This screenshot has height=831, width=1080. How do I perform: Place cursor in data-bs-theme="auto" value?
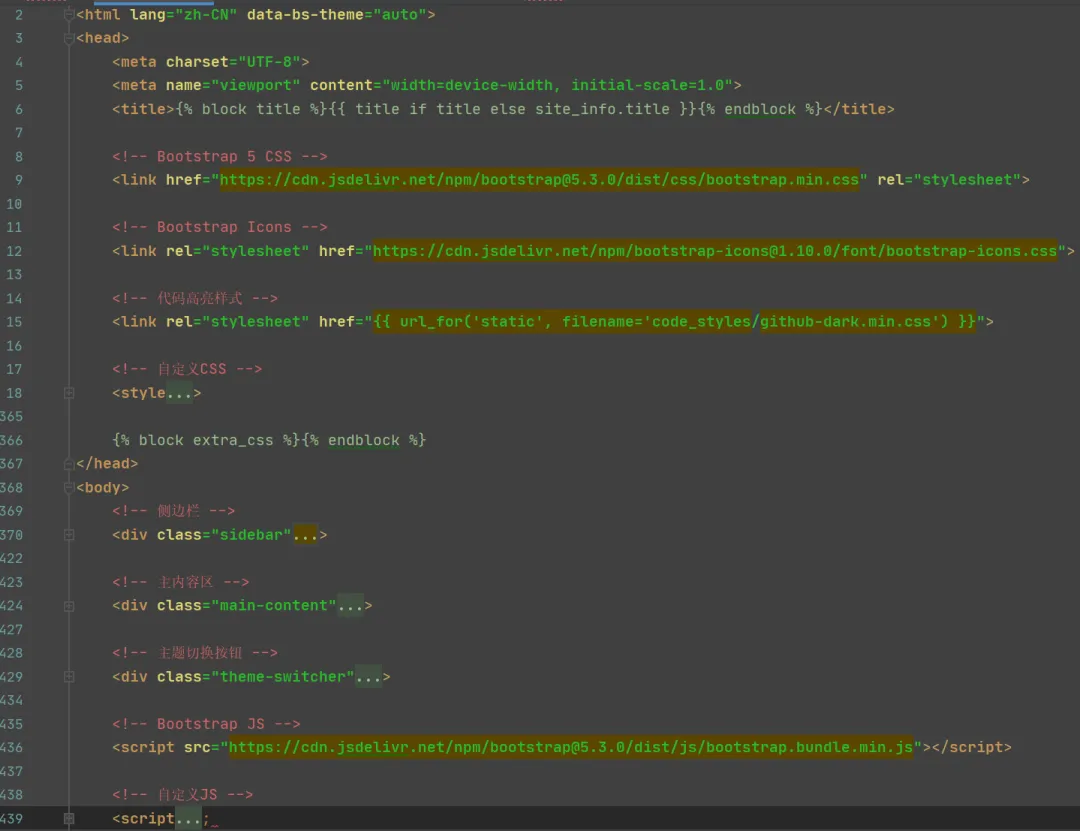coord(399,14)
